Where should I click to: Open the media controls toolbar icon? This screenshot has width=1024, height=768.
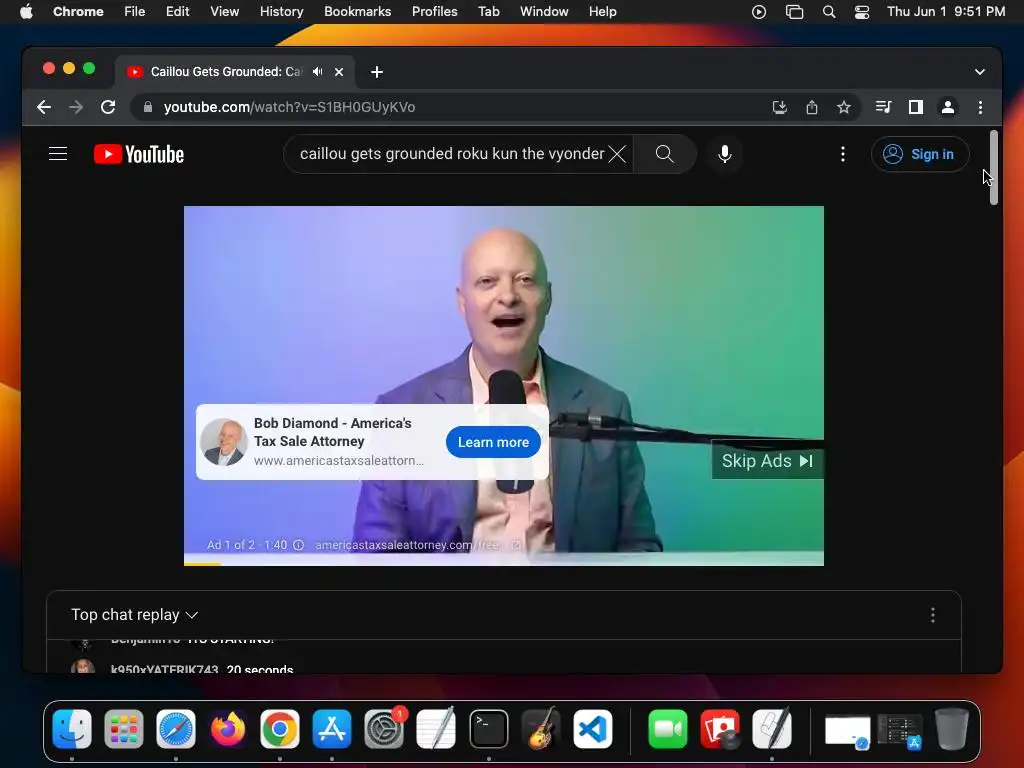tap(884, 107)
